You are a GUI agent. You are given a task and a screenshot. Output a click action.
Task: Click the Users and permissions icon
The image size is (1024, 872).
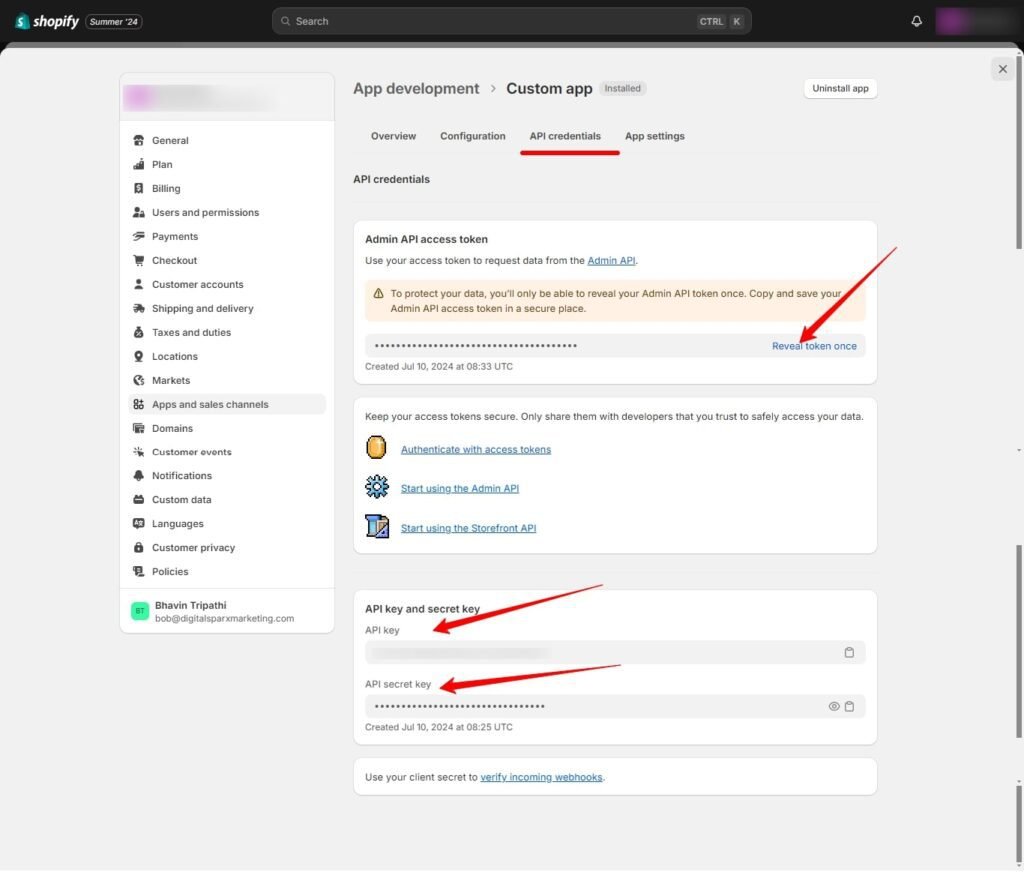(138, 212)
